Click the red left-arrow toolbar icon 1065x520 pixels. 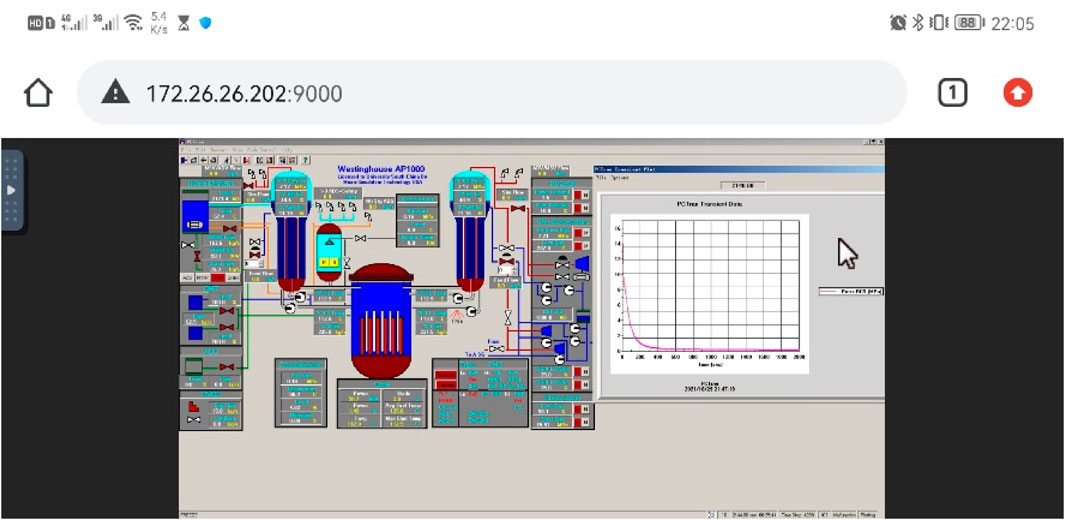point(204,160)
